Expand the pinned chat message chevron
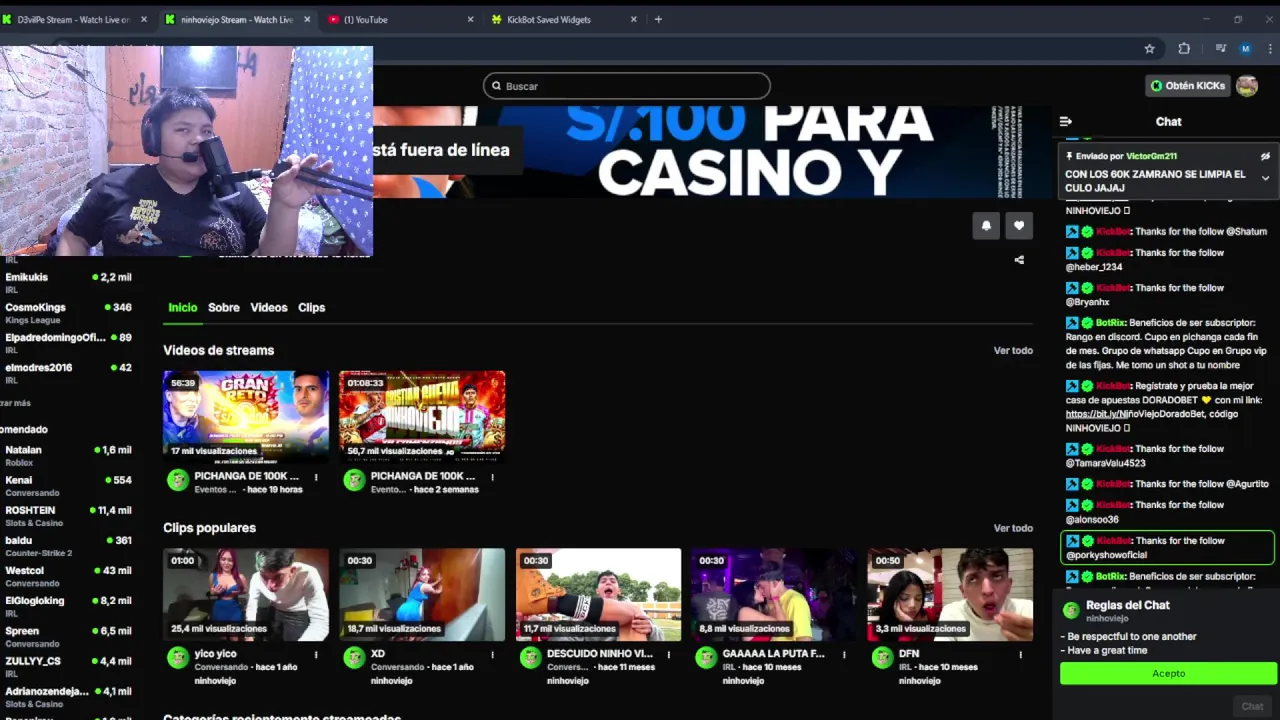The width and height of the screenshot is (1280, 720). click(1265, 178)
